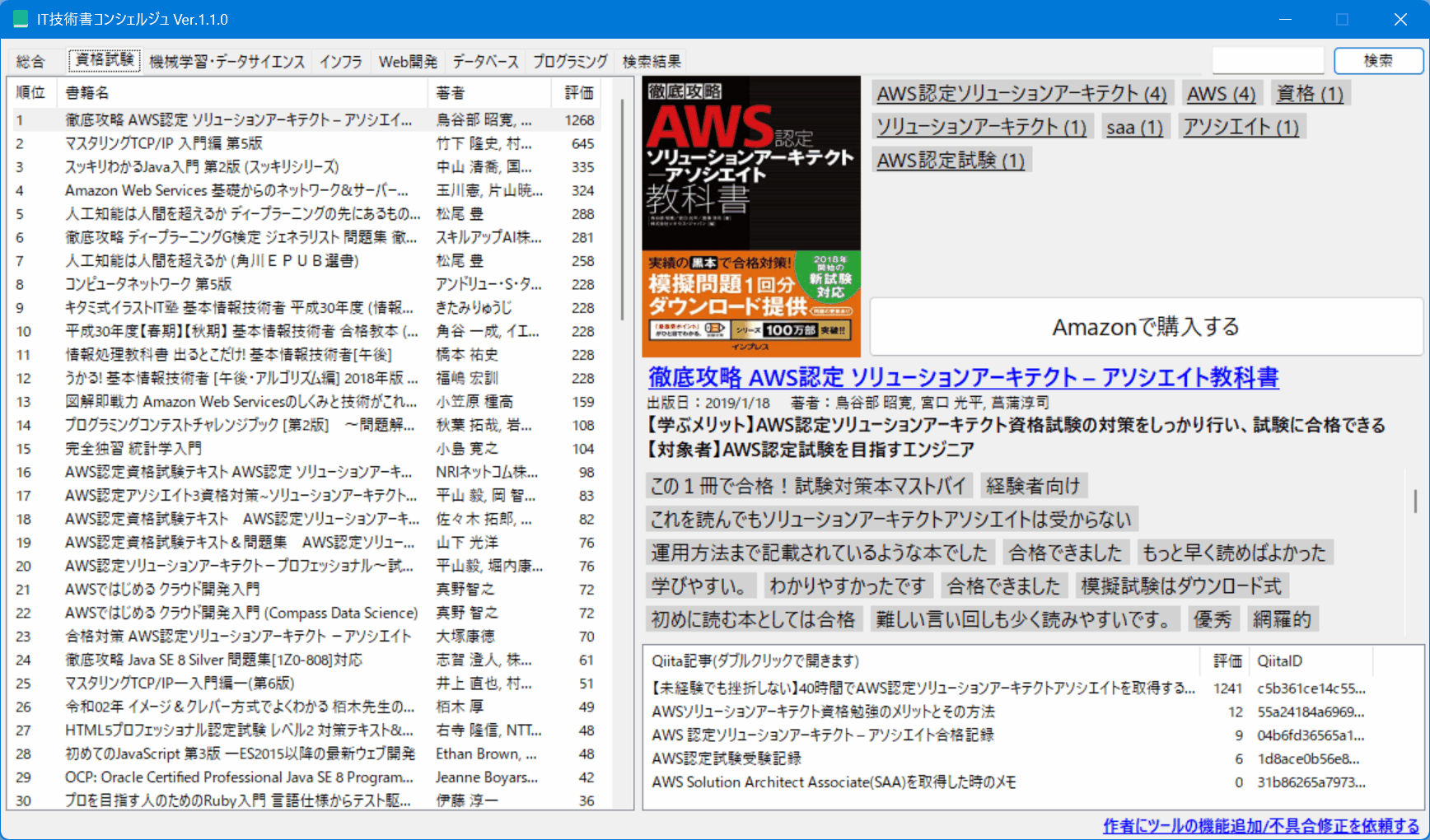The height and width of the screenshot is (840, 1430).
Task: Select the プログラミング tab
Action: 570,62
